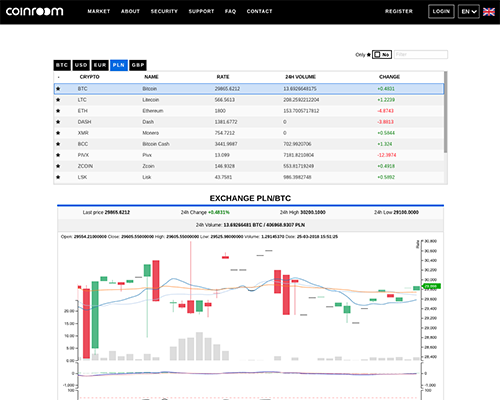The width and height of the screenshot is (500, 400).
Task: Click the EXCHANGE PLN/BTC heading
Action: point(250,198)
